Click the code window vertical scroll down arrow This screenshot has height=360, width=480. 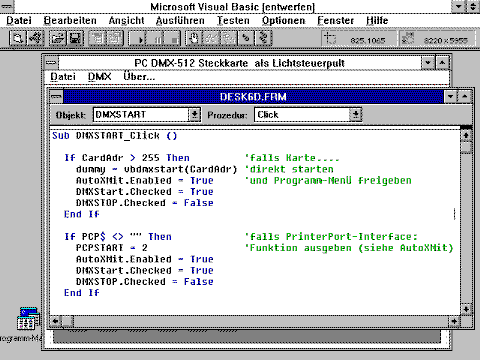(x=466, y=309)
